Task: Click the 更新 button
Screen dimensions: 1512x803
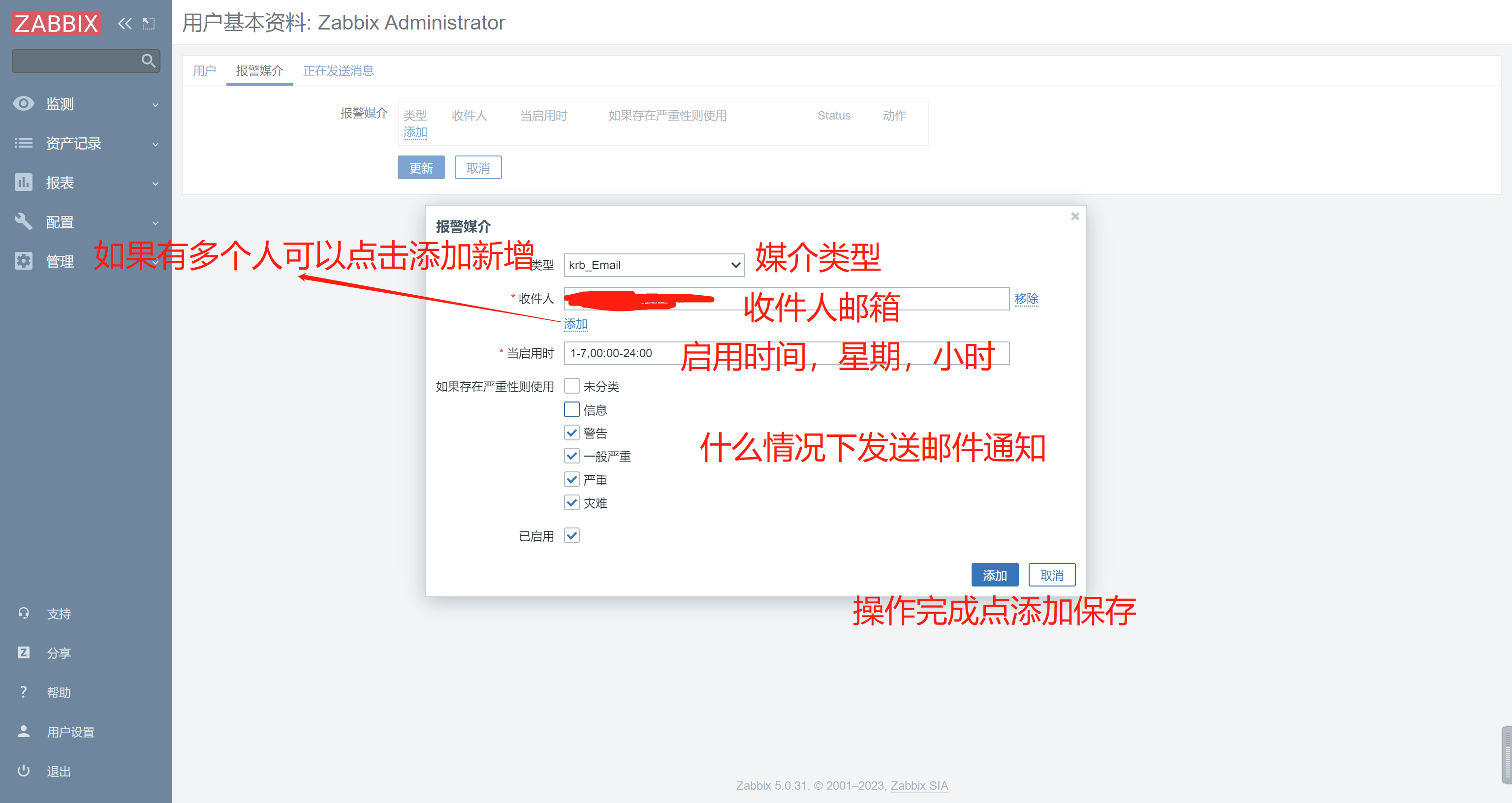Action: [x=421, y=168]
